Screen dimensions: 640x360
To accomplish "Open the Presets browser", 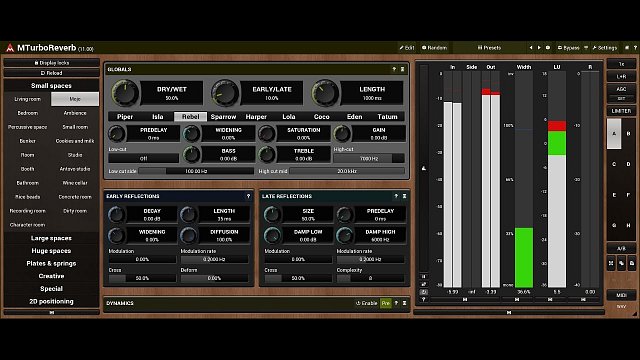I will (489, 48).
